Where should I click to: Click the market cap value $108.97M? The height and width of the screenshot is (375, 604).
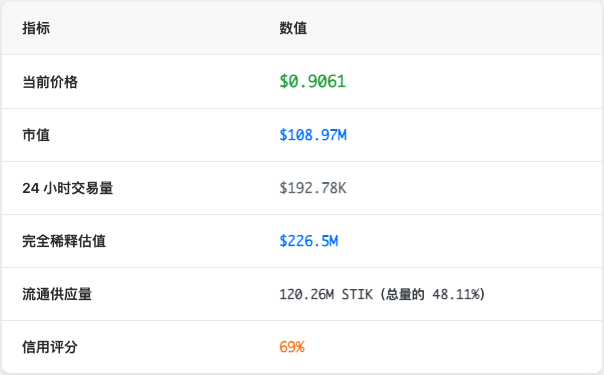tap(313, 135)
